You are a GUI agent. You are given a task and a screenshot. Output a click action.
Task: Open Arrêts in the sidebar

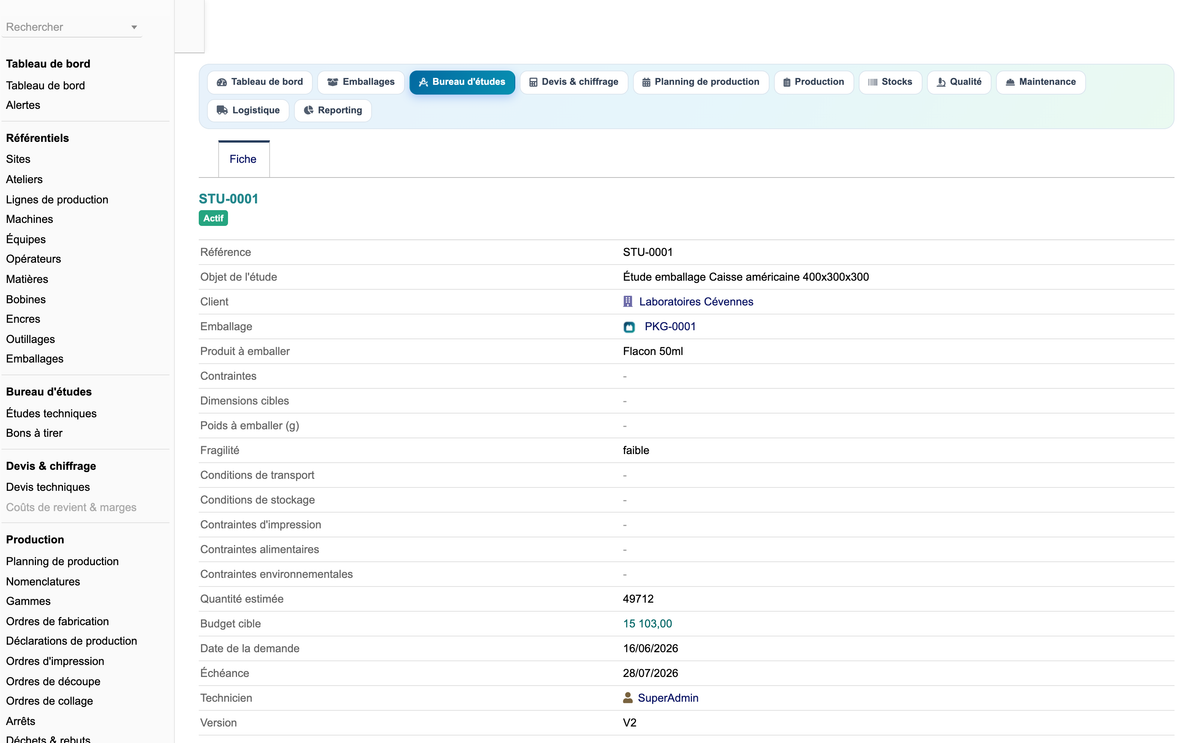coord(20,721)
